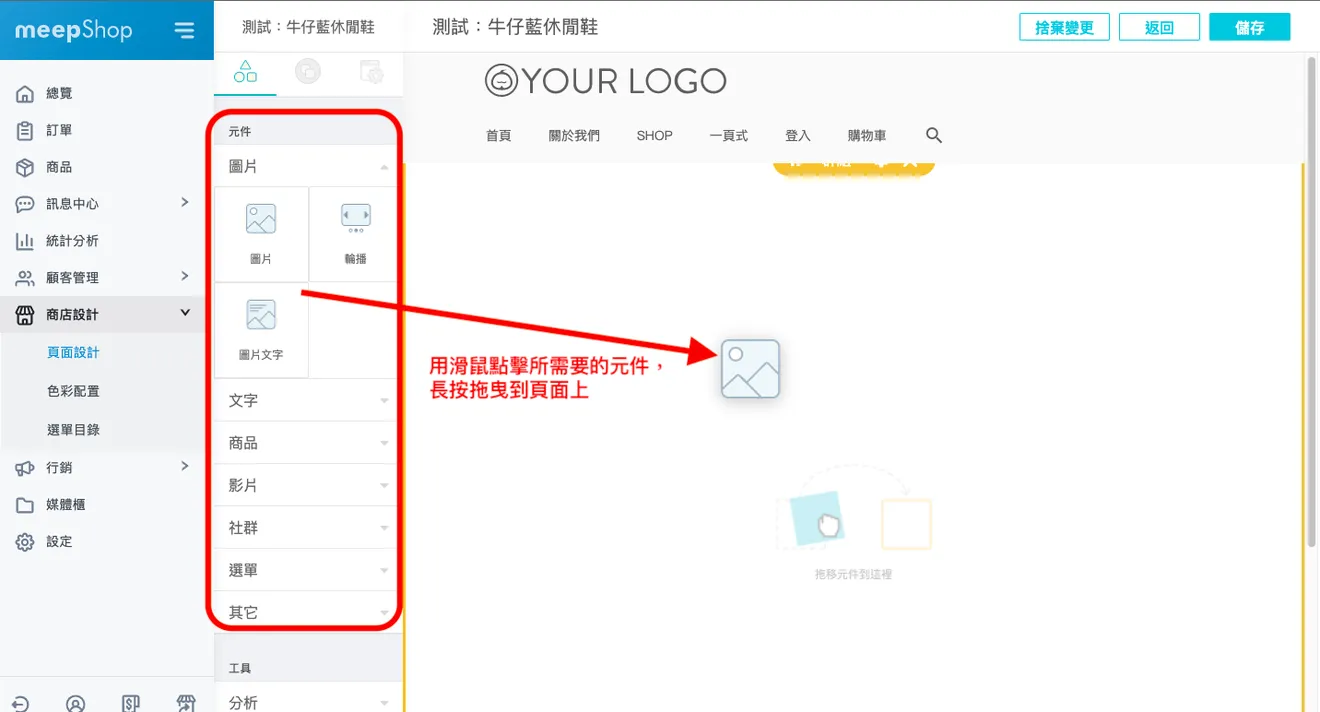The width and height of the screenshot is (1320, 712).
Task: Click 首頁 in preview navigation
Action: pyautogui.click(x=499, y=136)
